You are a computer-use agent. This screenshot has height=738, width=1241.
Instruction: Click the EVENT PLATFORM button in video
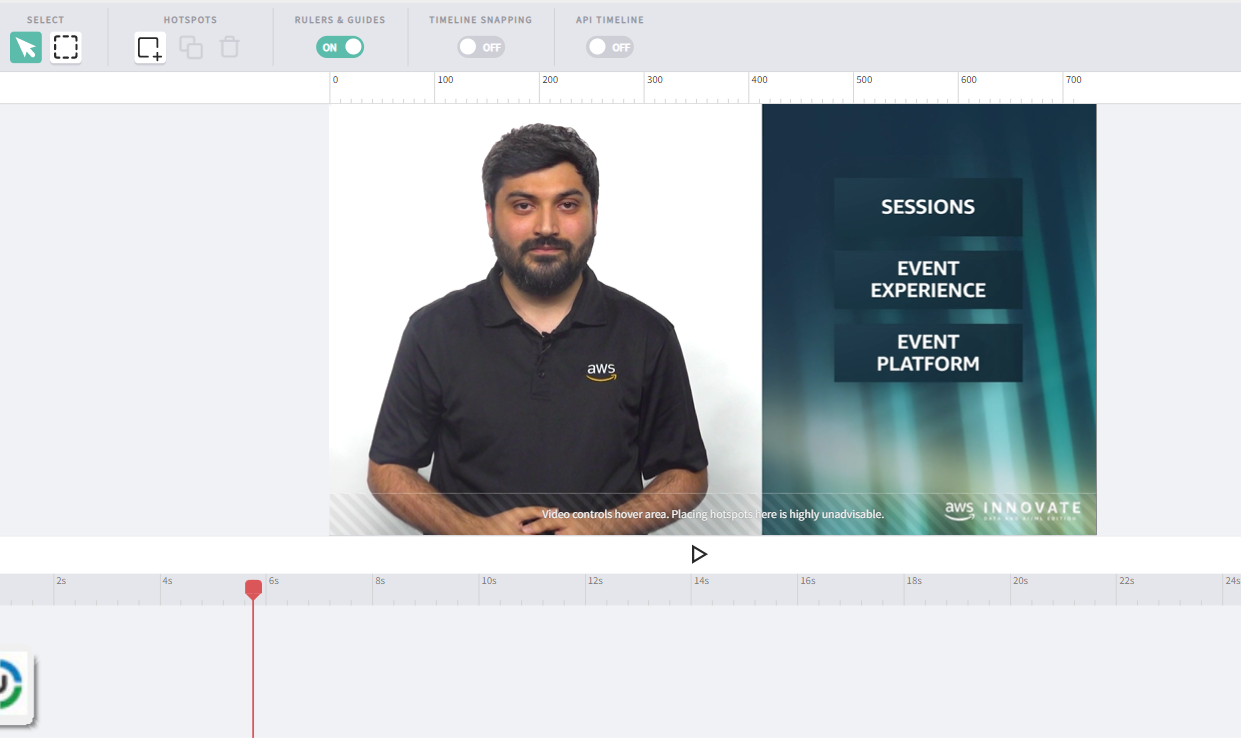pos(928,352)
